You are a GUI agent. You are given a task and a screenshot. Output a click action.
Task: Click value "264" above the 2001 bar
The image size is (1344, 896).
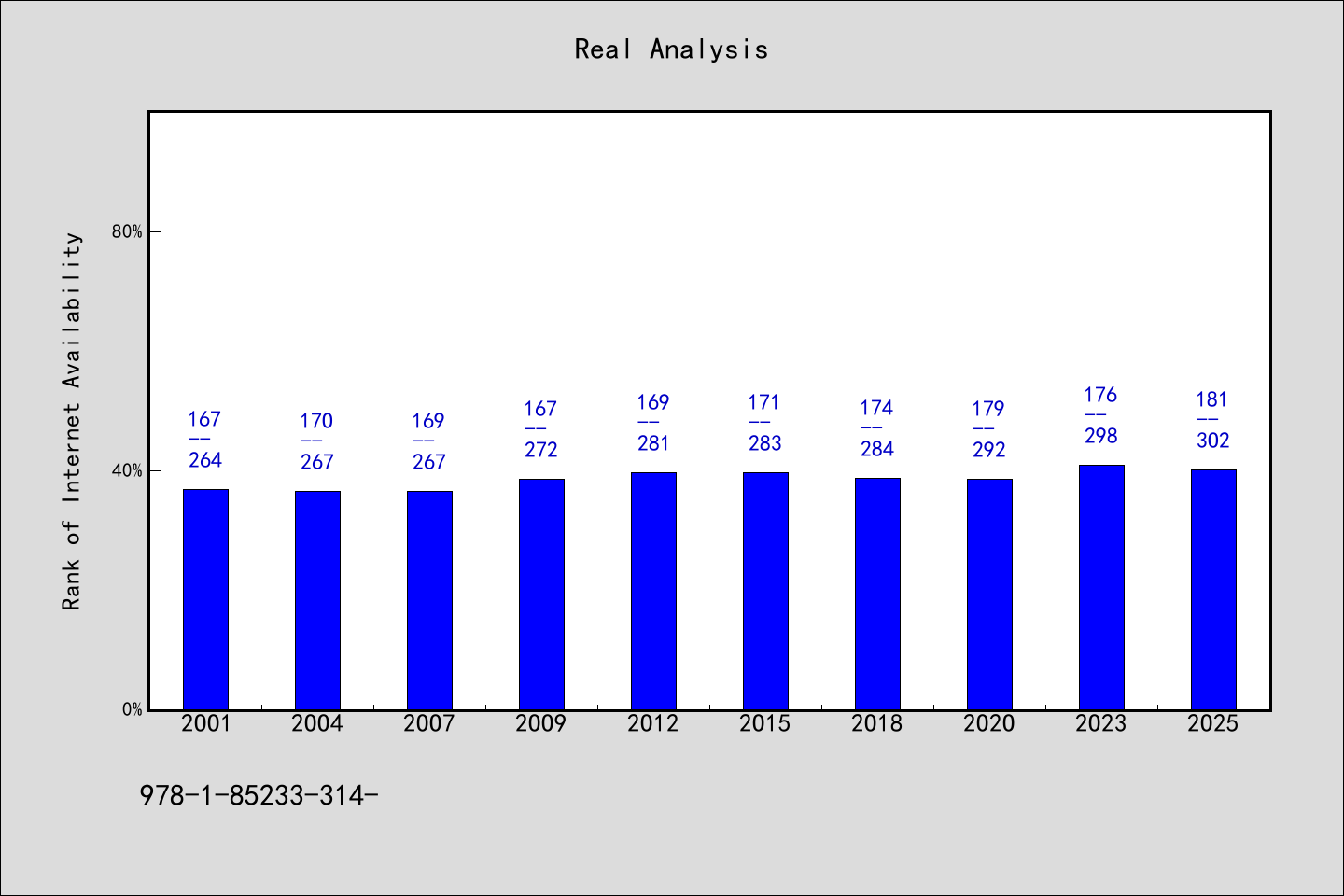205,460
